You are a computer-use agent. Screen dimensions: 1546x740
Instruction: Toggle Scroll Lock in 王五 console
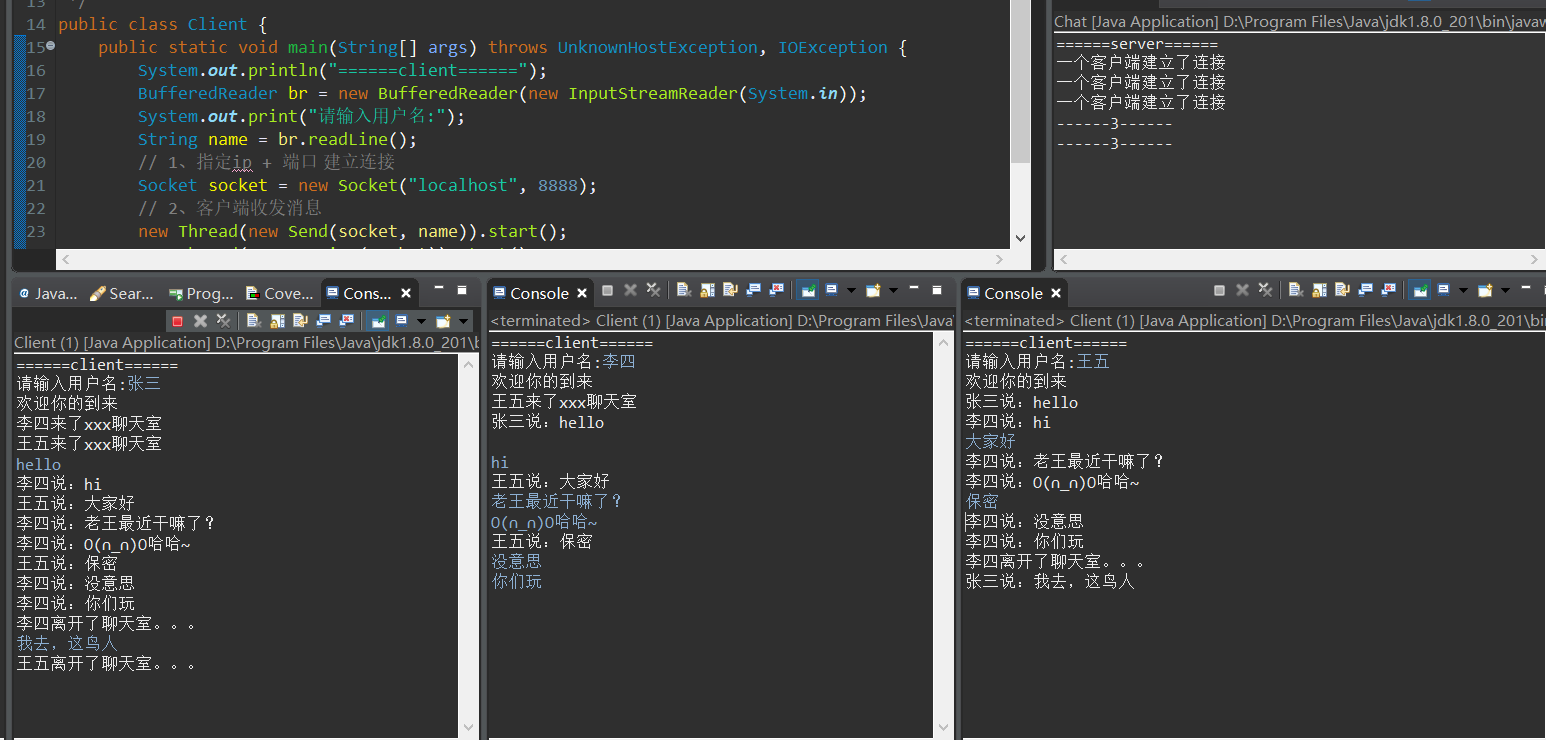pos(1319,291)
